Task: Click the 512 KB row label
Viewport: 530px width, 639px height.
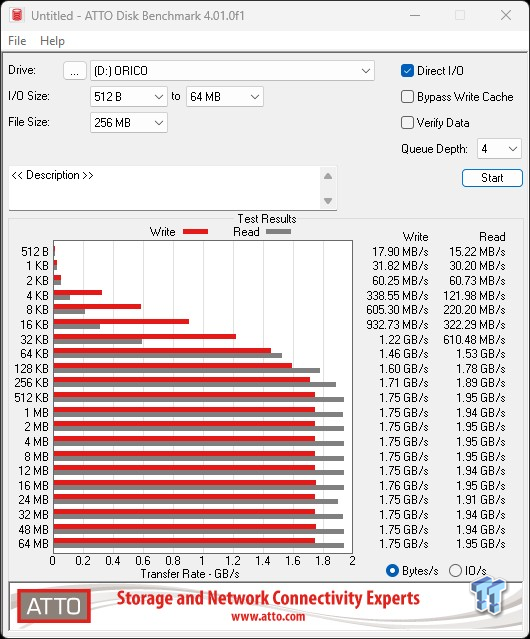Action: pyautogui.click(x=31, y=398)
